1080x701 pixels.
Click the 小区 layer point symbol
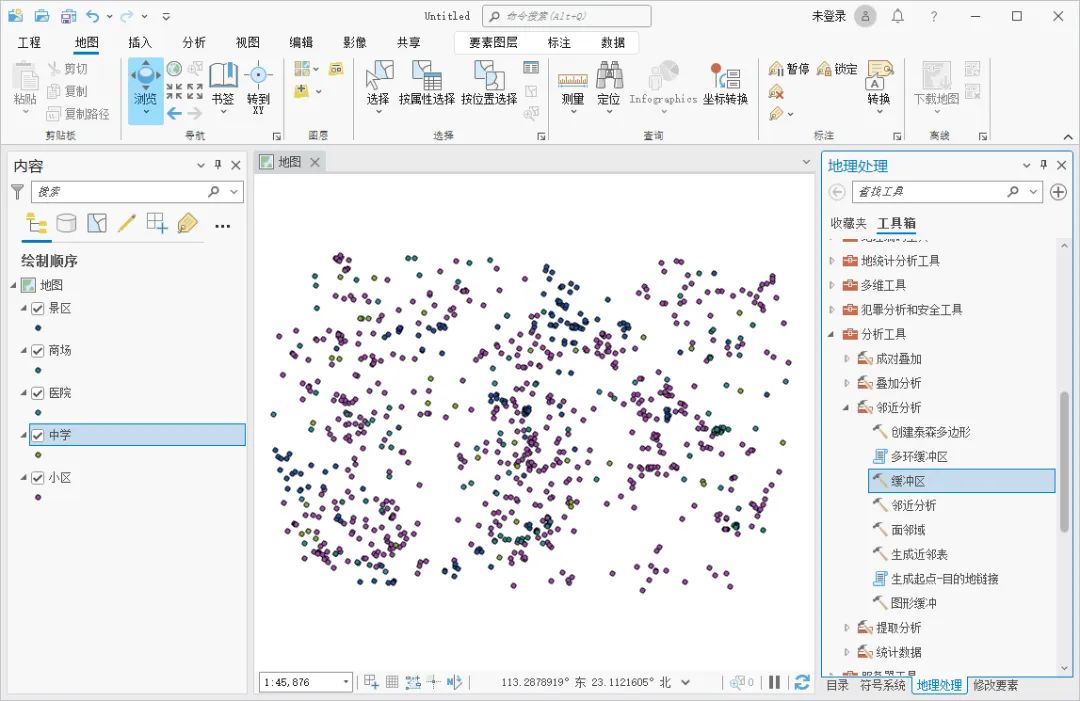(38, 497)
